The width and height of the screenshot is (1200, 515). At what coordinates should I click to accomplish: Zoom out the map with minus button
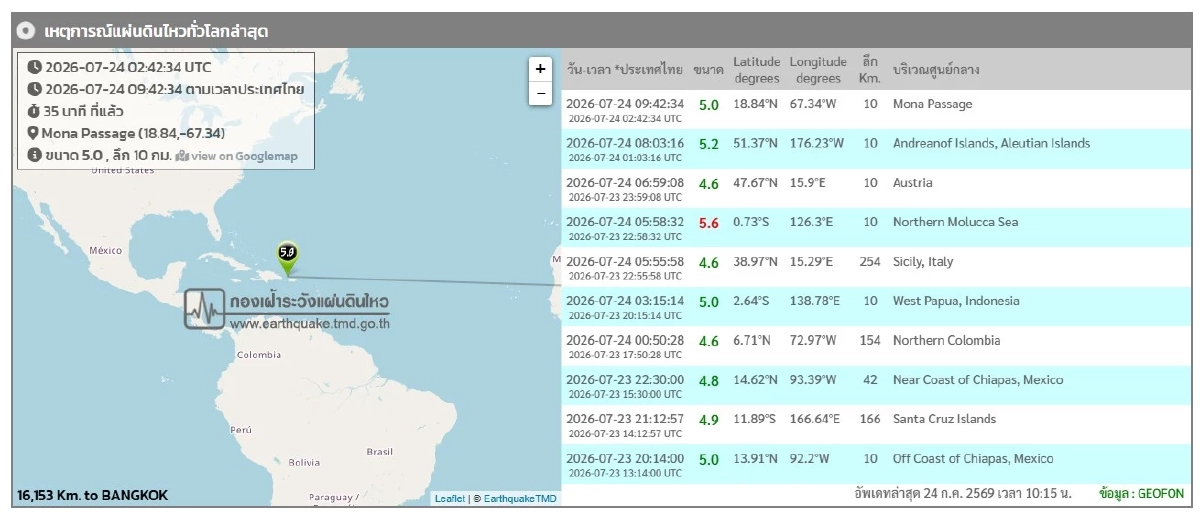pyautogui.click(x=540, y=93)
